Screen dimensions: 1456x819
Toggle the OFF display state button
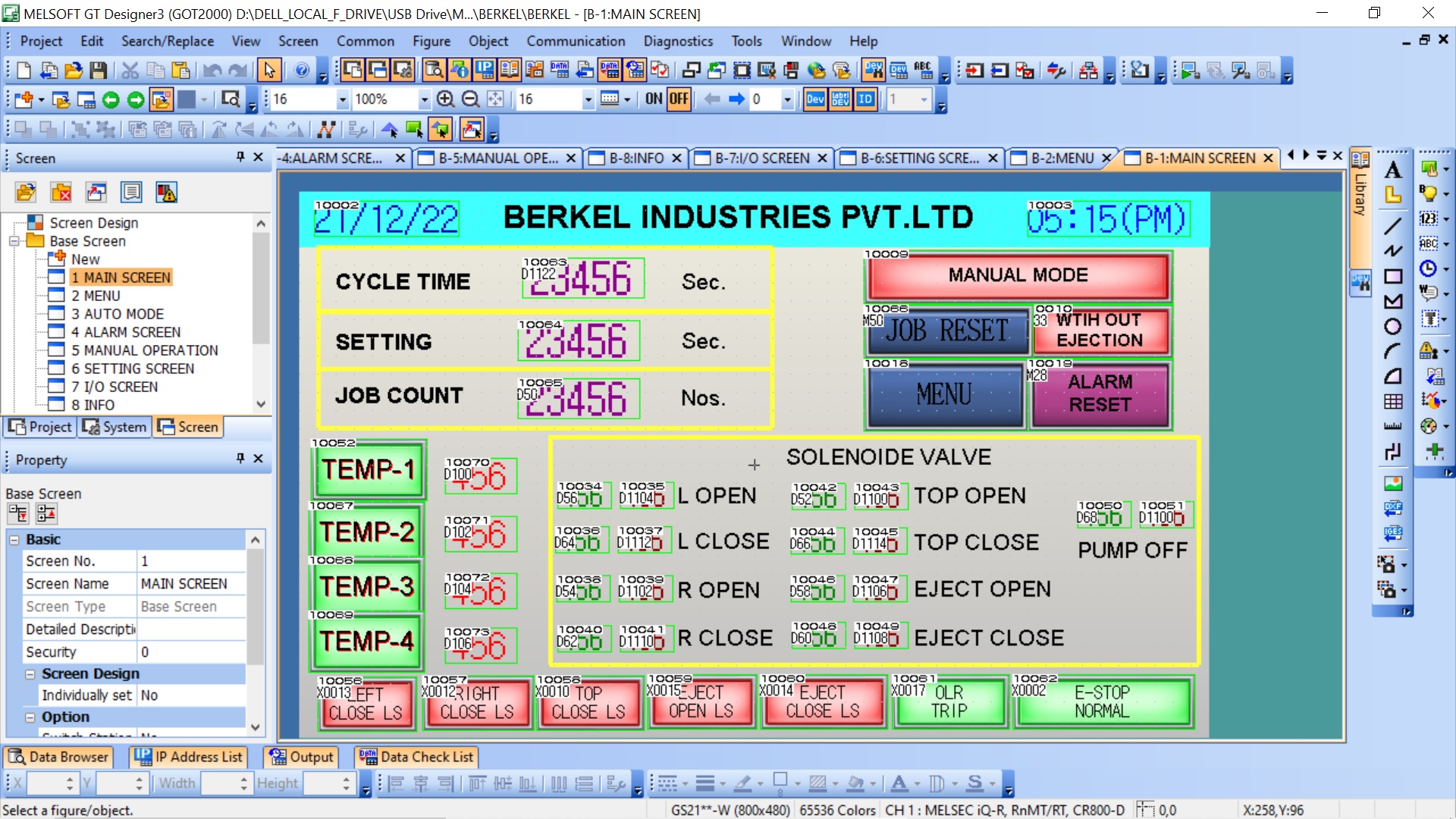679,99
